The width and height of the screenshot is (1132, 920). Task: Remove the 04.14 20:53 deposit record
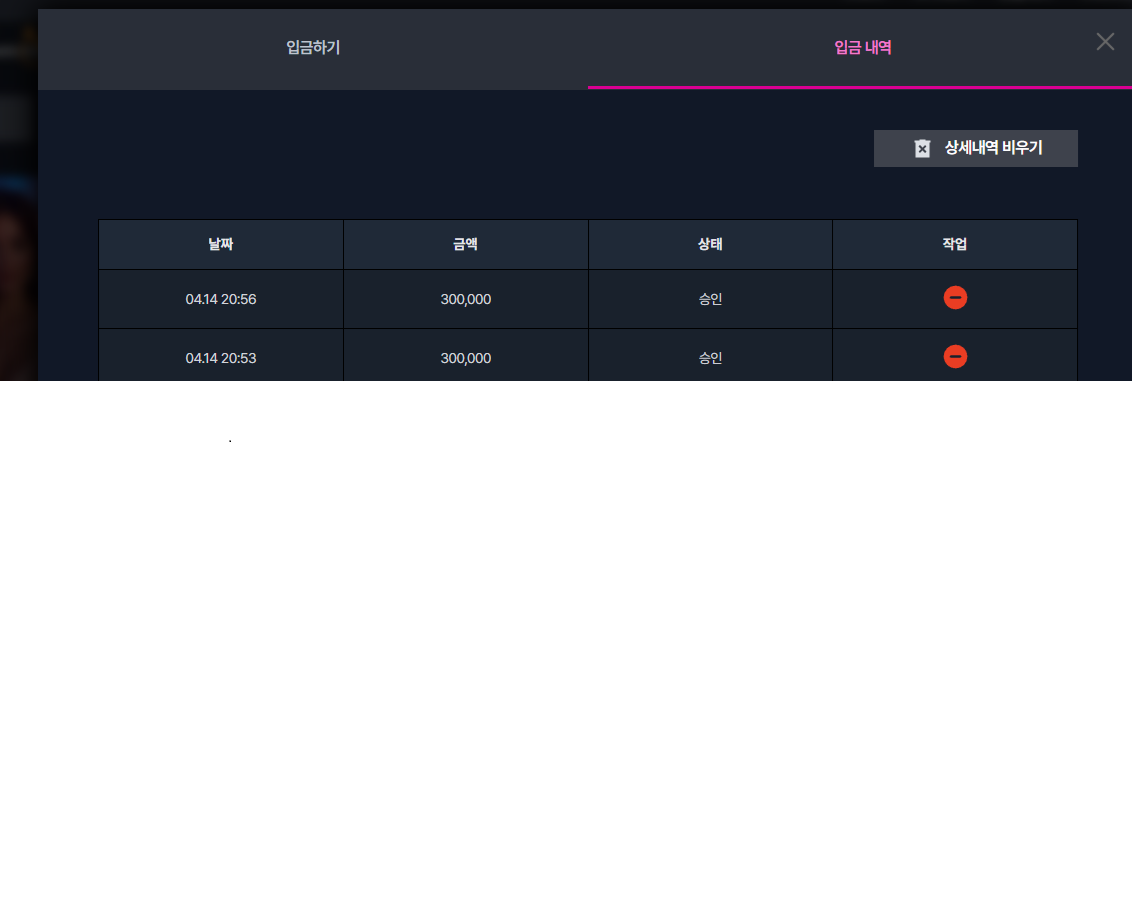955,357
